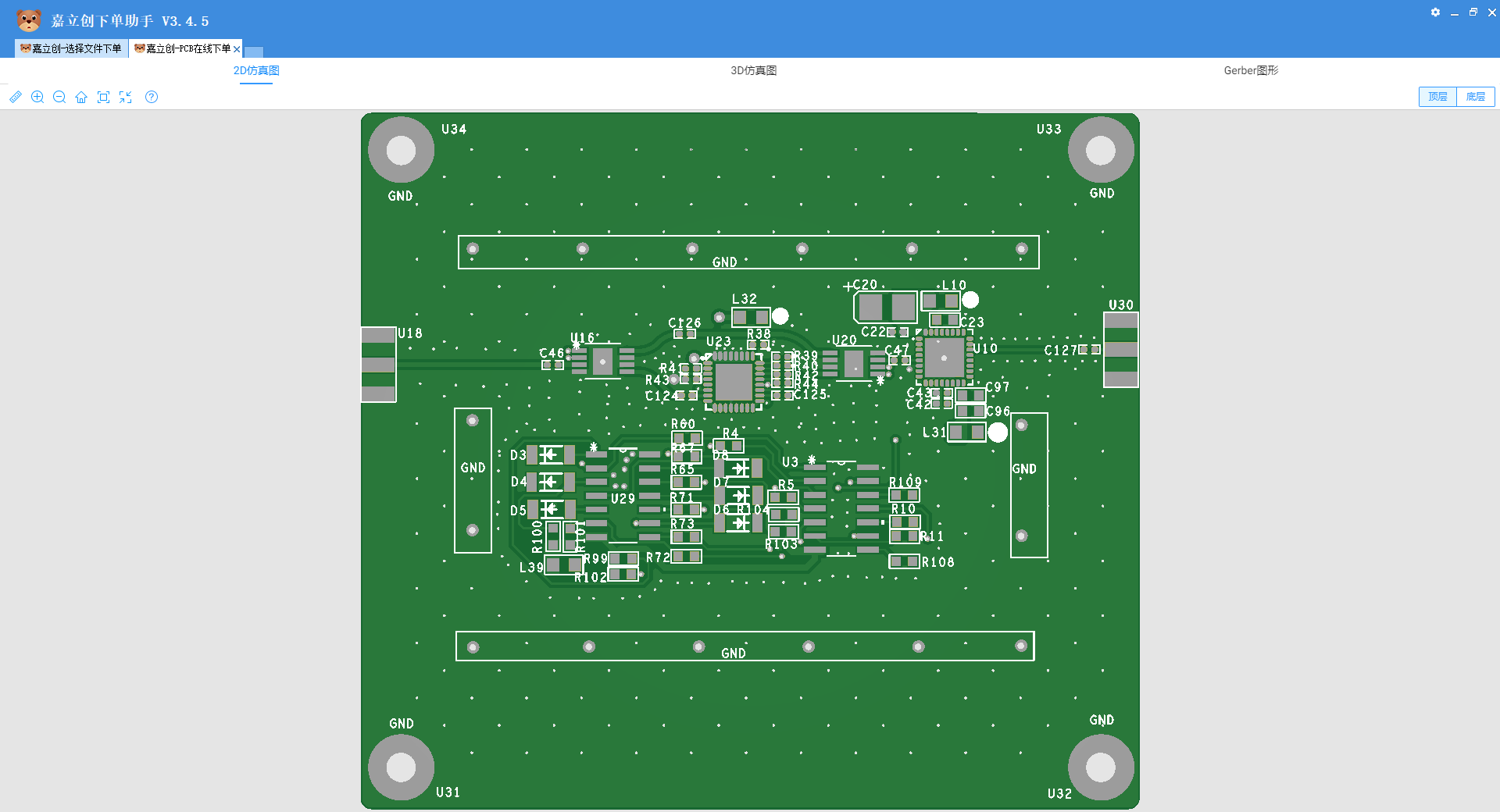The image size is (1500, 812).
Task: Minimize the application window
Action: pyautogui.click(x=1455, y=12)
